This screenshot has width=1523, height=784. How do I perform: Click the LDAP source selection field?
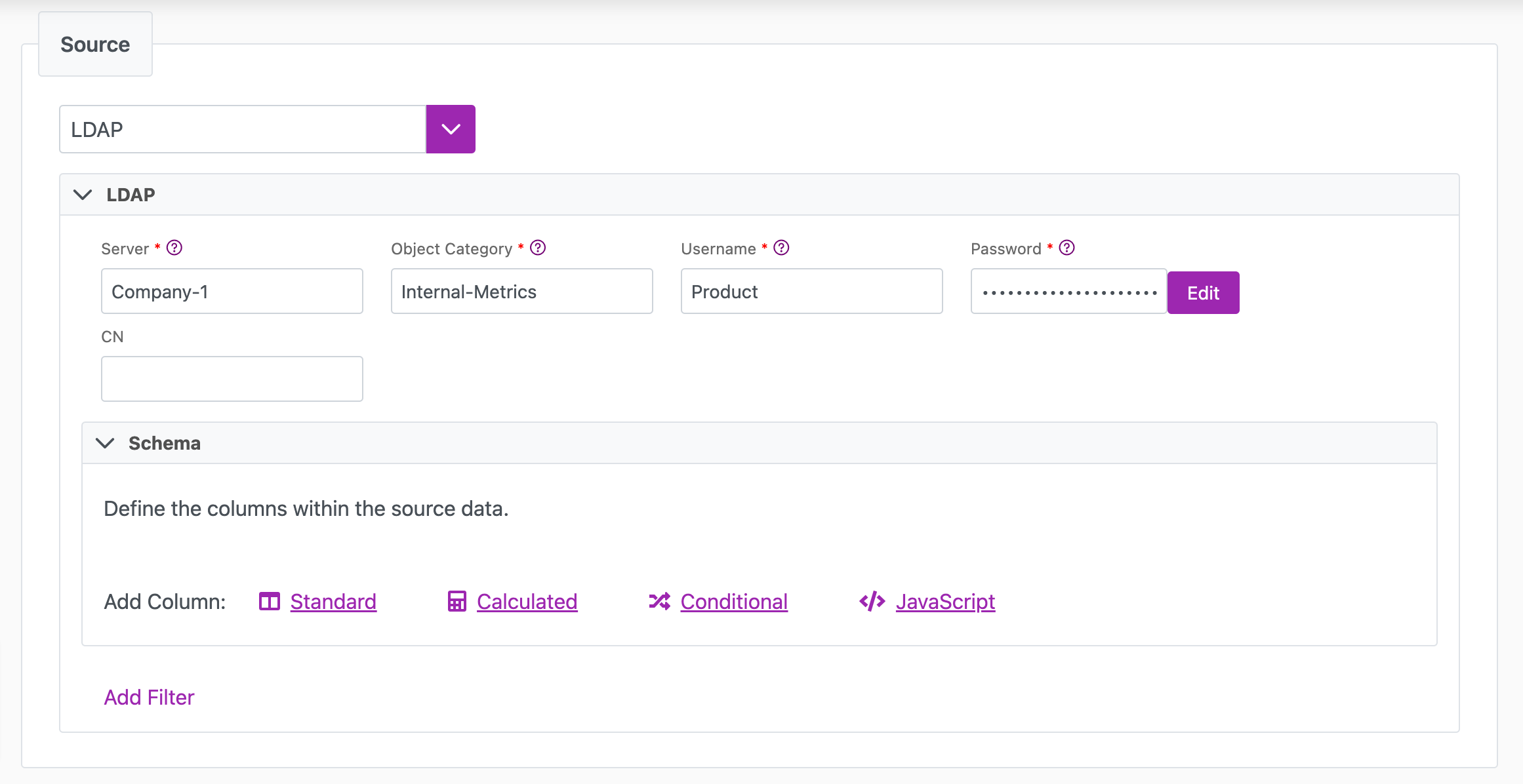tap(243, 129)
